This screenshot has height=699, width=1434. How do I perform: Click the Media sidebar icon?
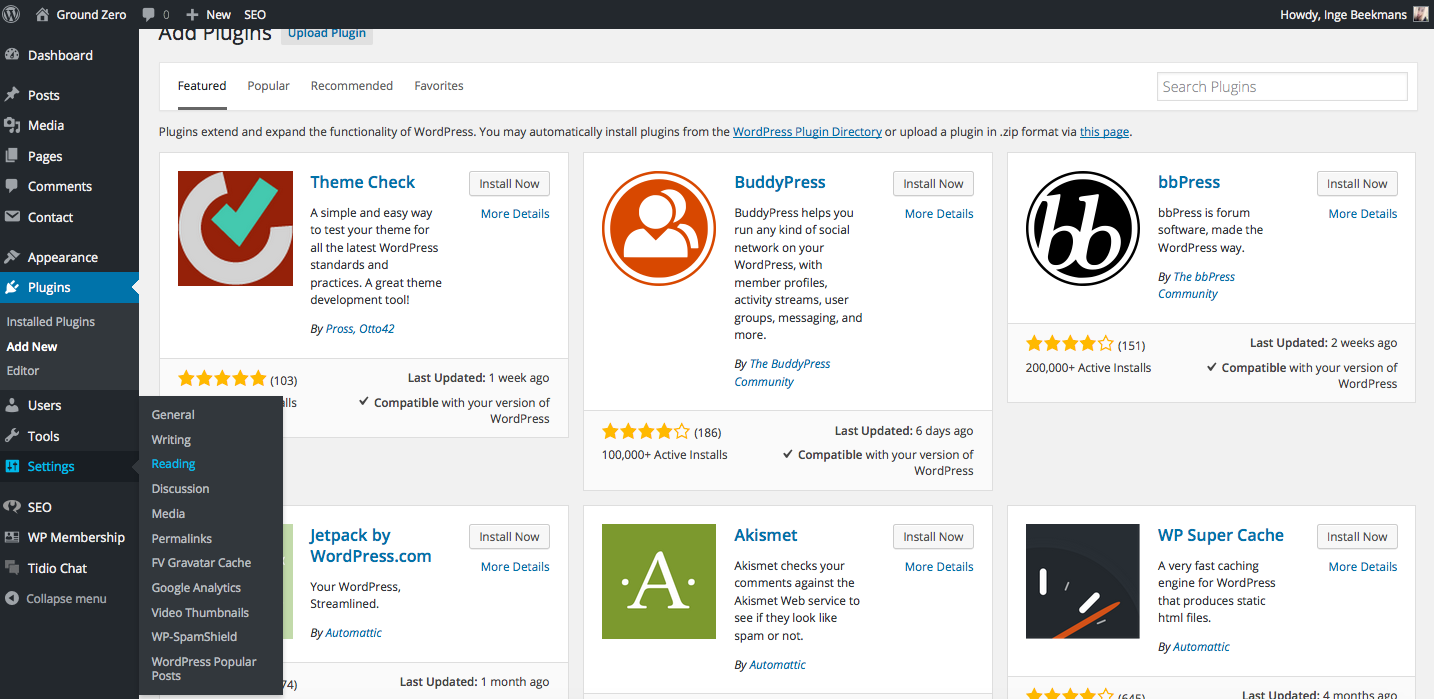pos(12,125)
